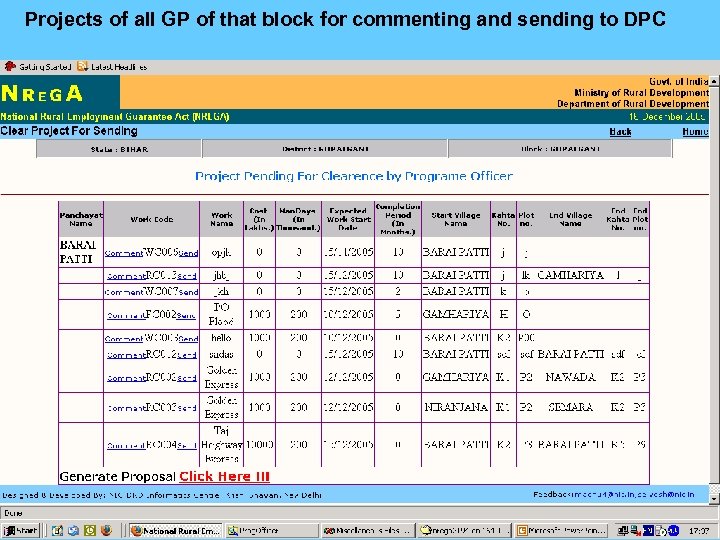Click the State : BIHAR header cell
Screen dimensions: 720x540
tap(119, 149)
